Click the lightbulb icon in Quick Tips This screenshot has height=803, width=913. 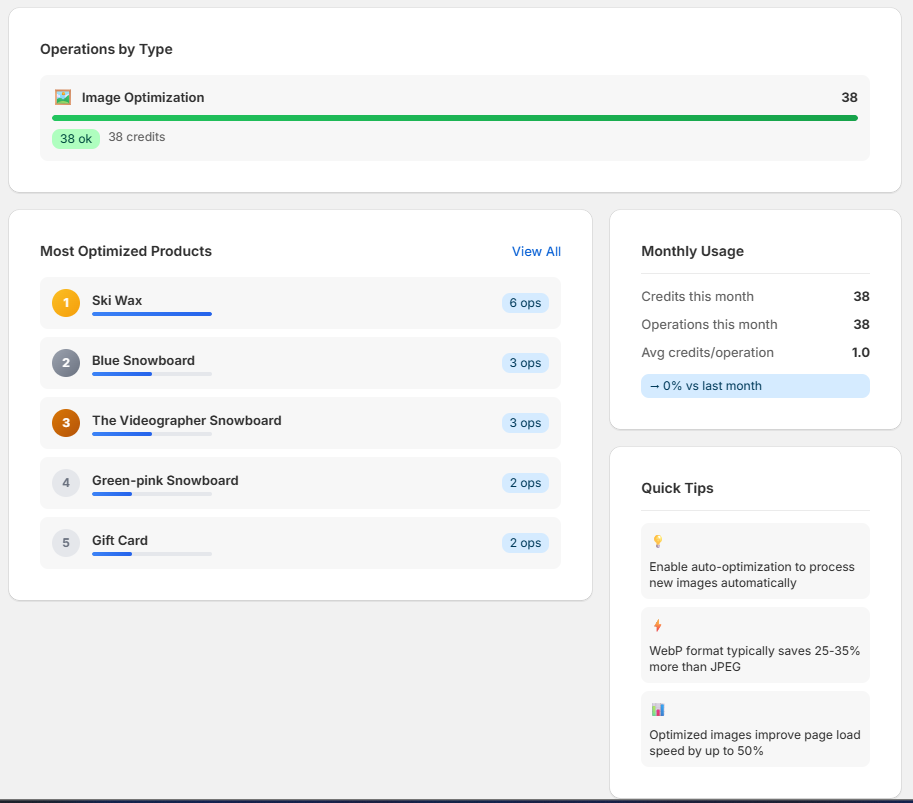click(657, 541)
